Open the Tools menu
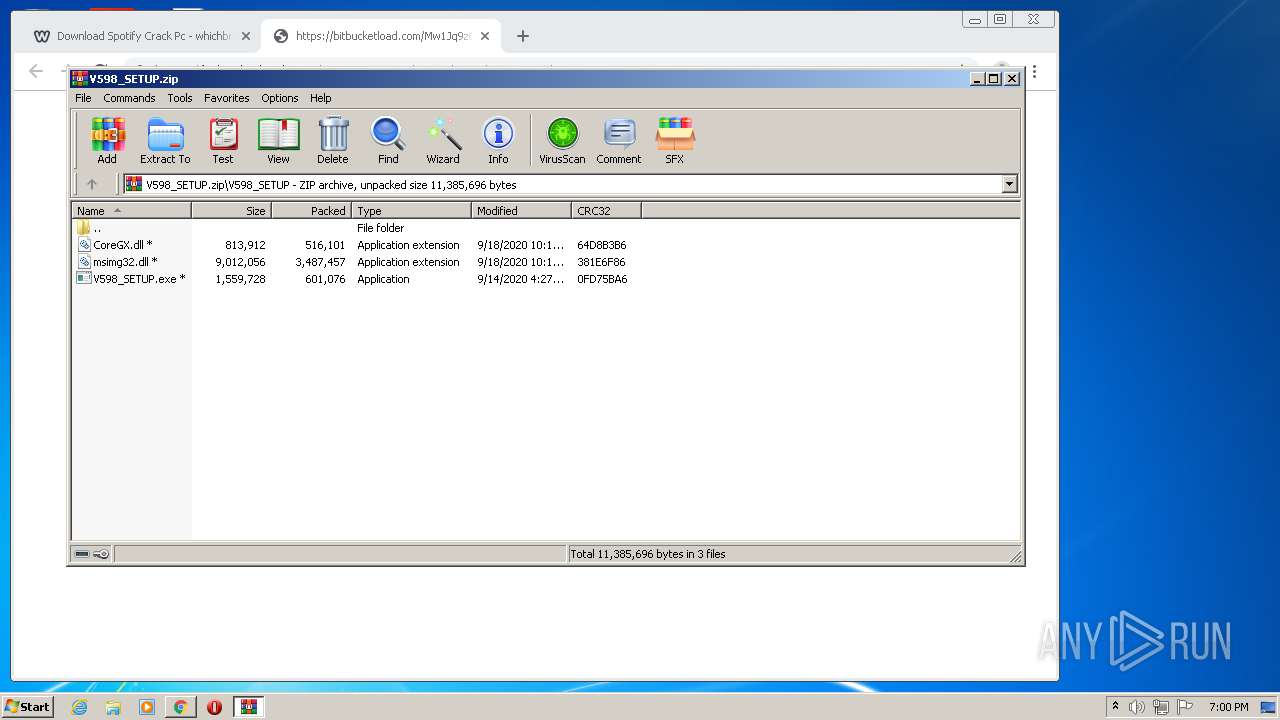This screenshot has width=1280, height=720. (180, 98)
